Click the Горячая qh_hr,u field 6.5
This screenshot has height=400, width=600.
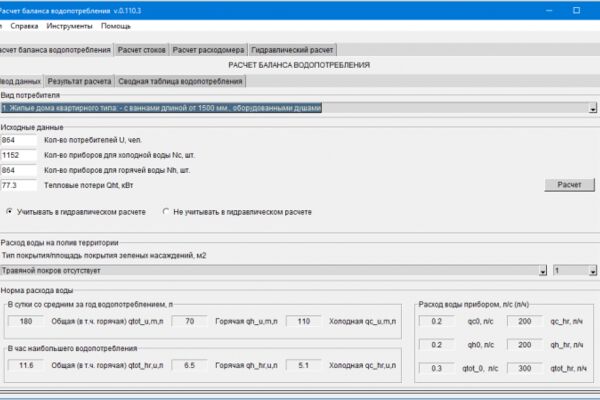189,365
